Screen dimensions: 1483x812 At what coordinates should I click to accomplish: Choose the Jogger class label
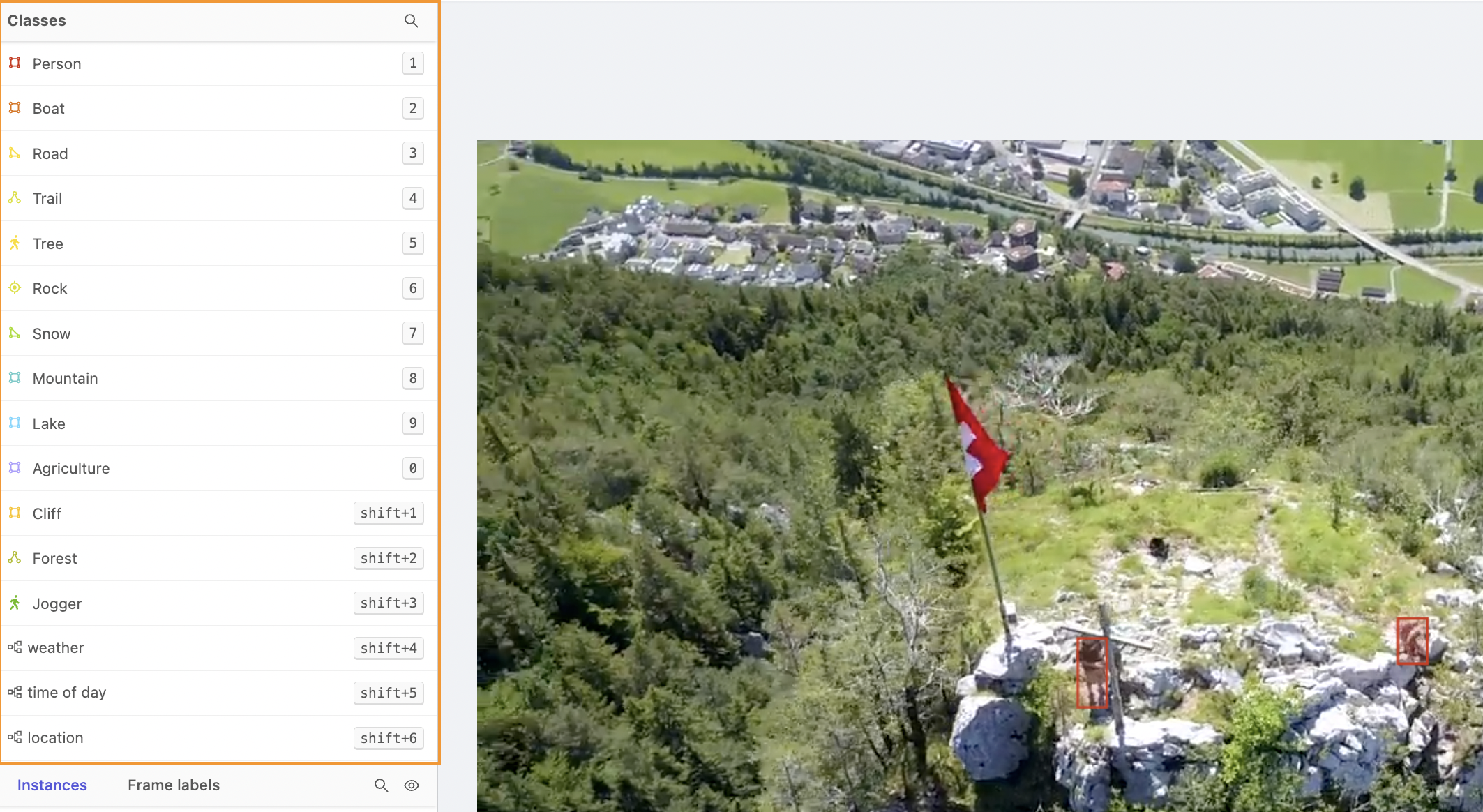pos(57,603)
